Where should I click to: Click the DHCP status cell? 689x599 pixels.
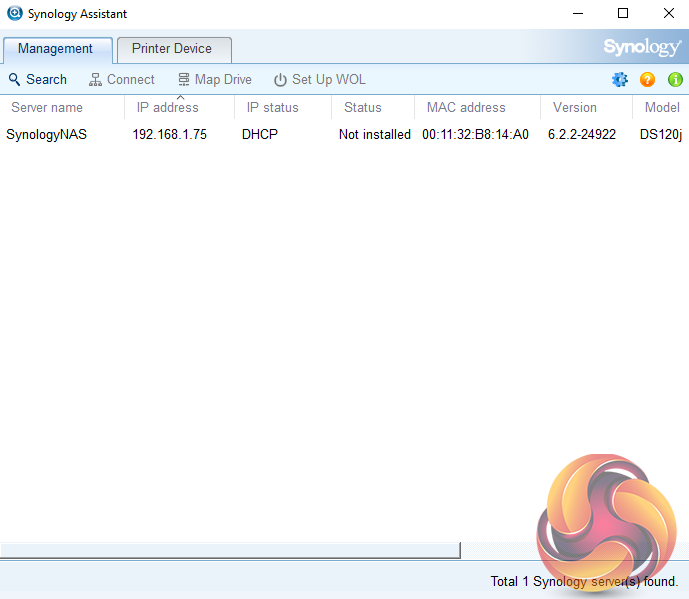(260, 134)
